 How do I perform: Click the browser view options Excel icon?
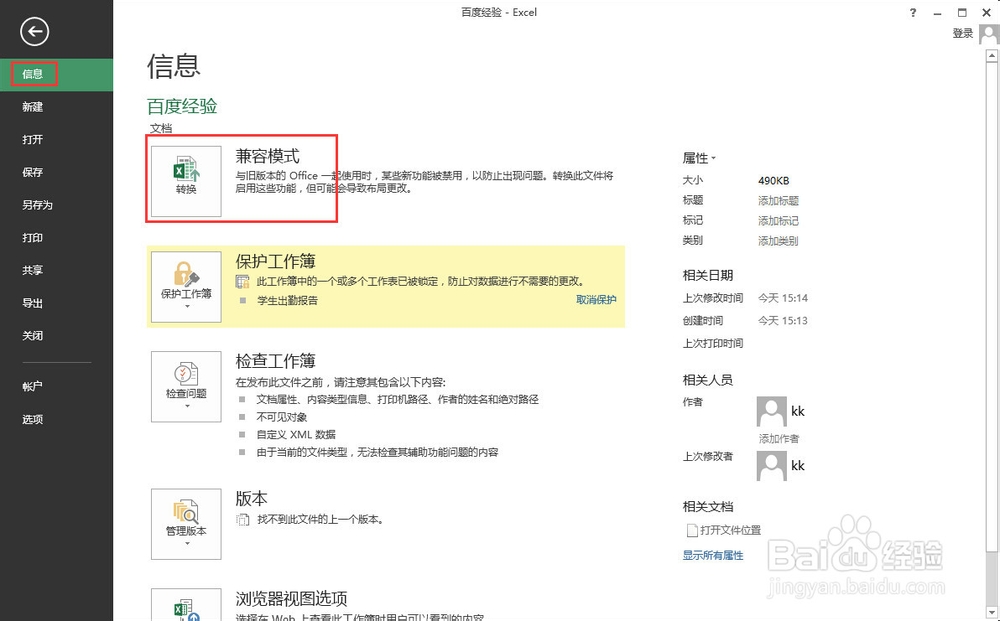(x=186, y=604)
